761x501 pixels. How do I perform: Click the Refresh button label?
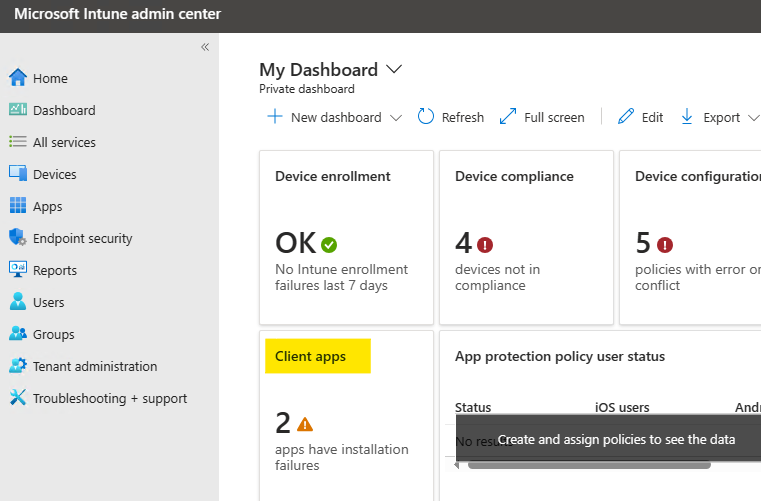click(x=463, y=117)
